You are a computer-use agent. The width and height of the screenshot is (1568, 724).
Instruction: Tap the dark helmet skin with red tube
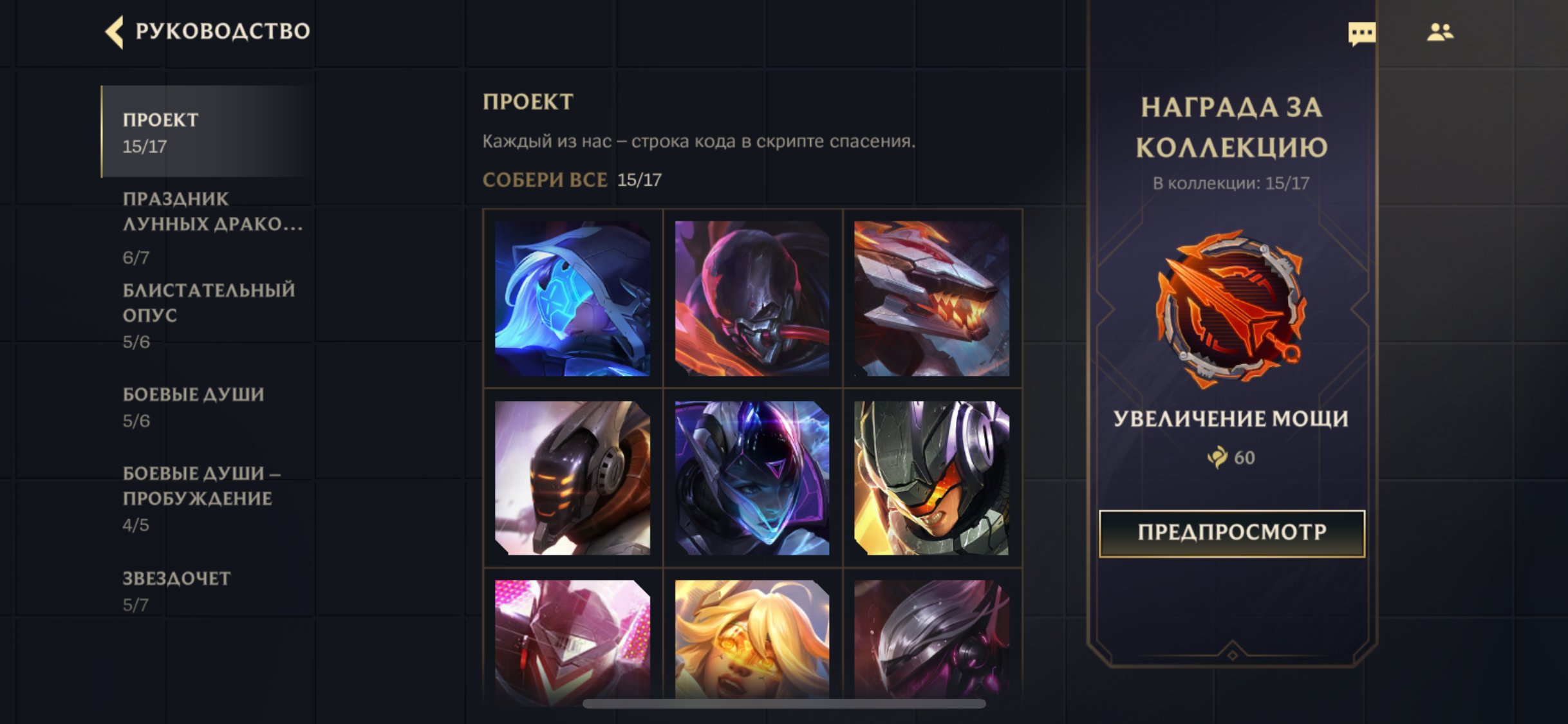click(752, 298)
